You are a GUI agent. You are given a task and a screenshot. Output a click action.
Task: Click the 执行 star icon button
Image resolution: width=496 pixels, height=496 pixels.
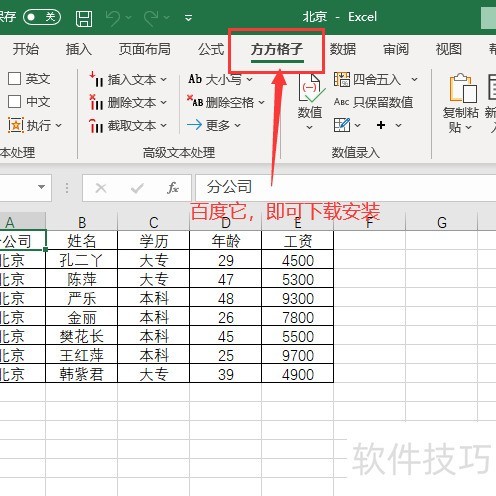(15, 125)
